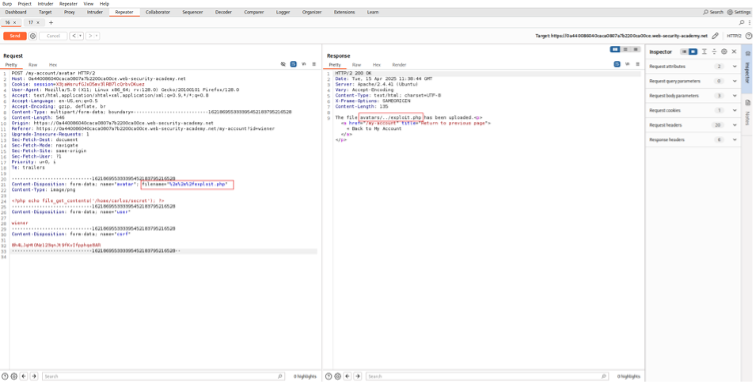Open response search settings gear

coord(338,376)
